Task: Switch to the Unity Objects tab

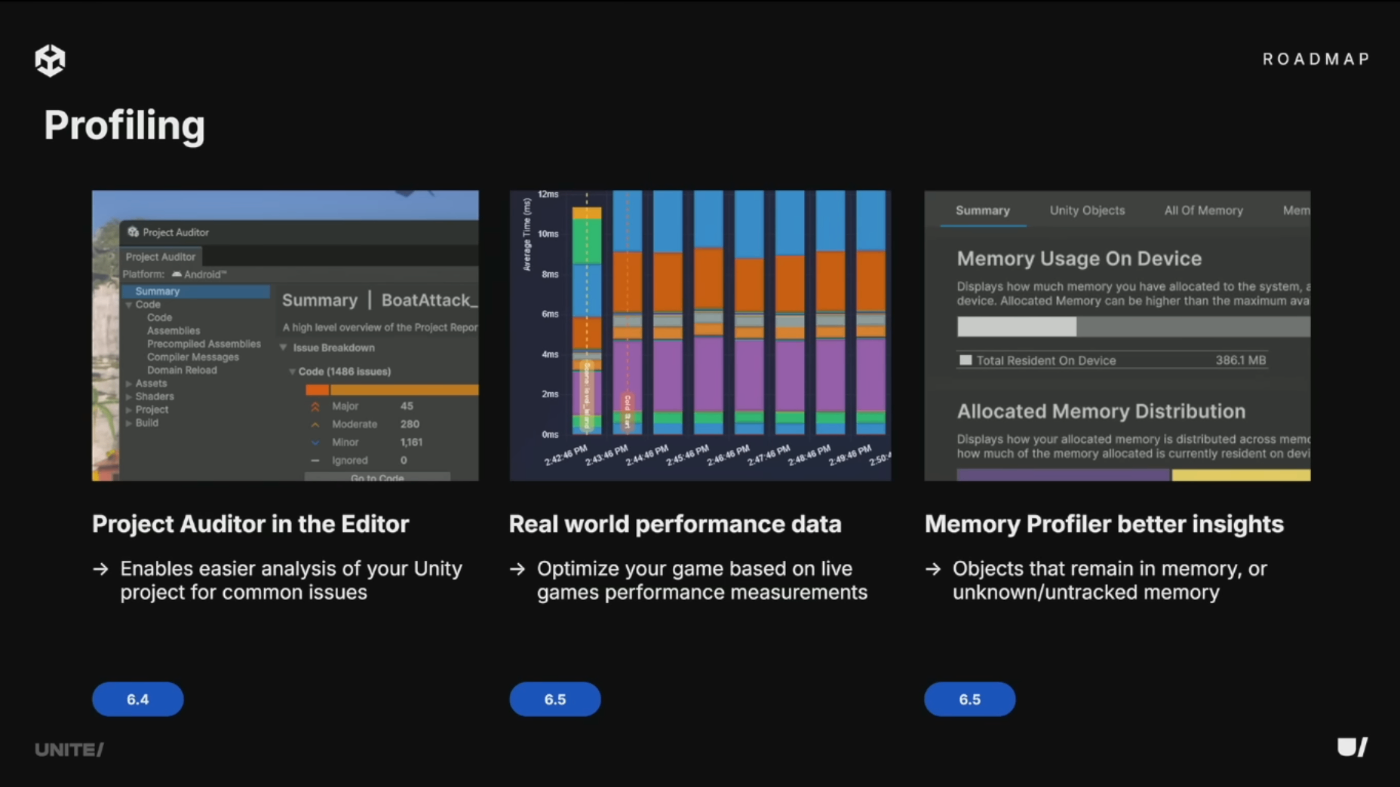Action: pos(1087,211)
